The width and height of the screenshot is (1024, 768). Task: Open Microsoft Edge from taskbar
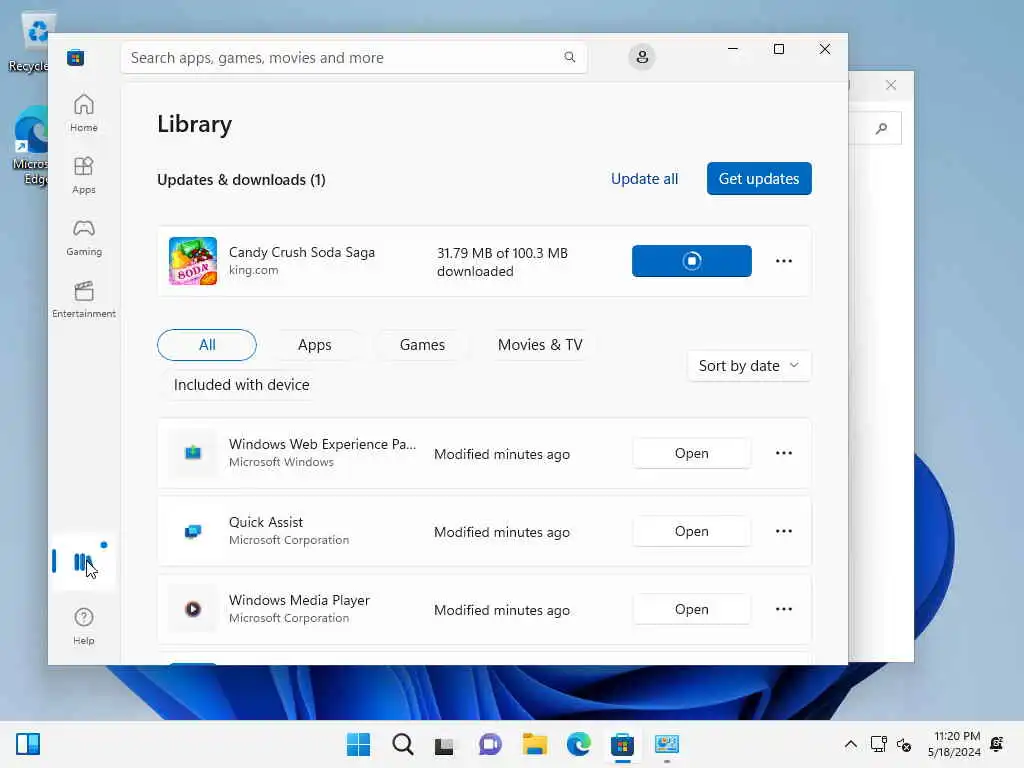click(579, 744)
